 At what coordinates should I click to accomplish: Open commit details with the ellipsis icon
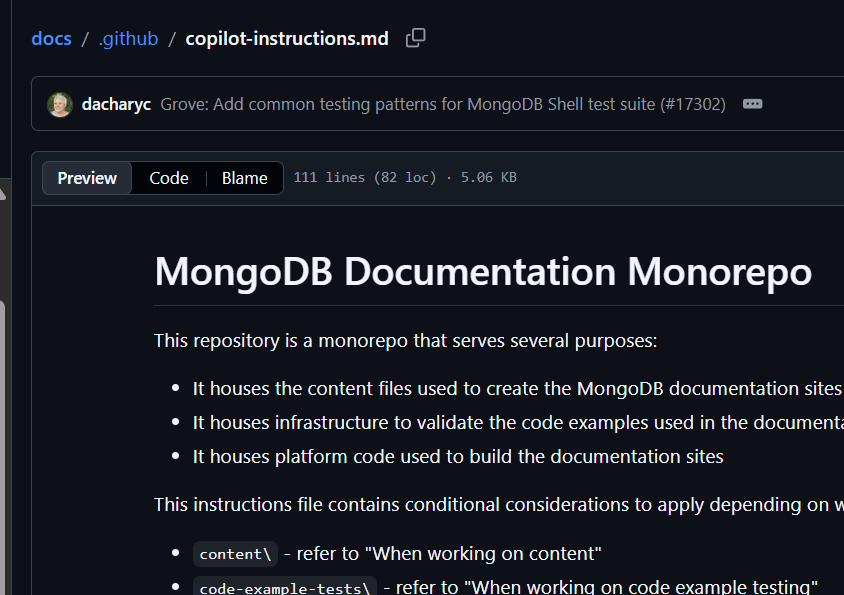pyautogui.click(x=752, y=103)
